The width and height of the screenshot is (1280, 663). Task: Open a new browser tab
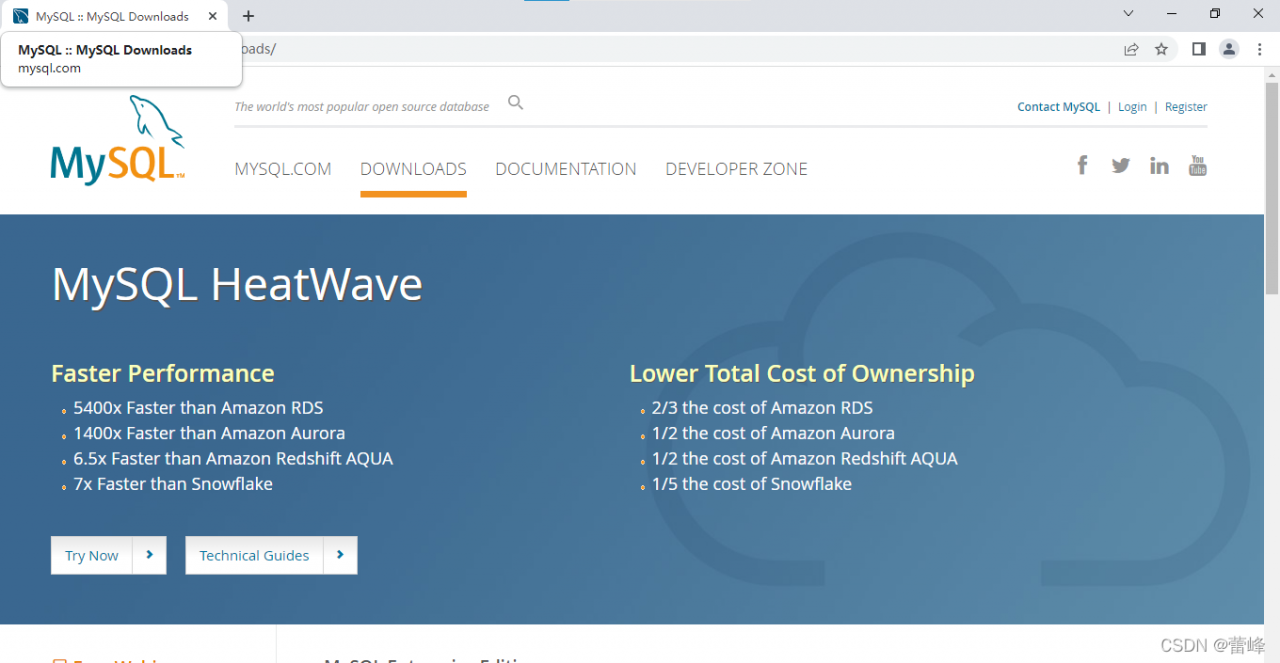pyautogui.click(x=249, y=16)
